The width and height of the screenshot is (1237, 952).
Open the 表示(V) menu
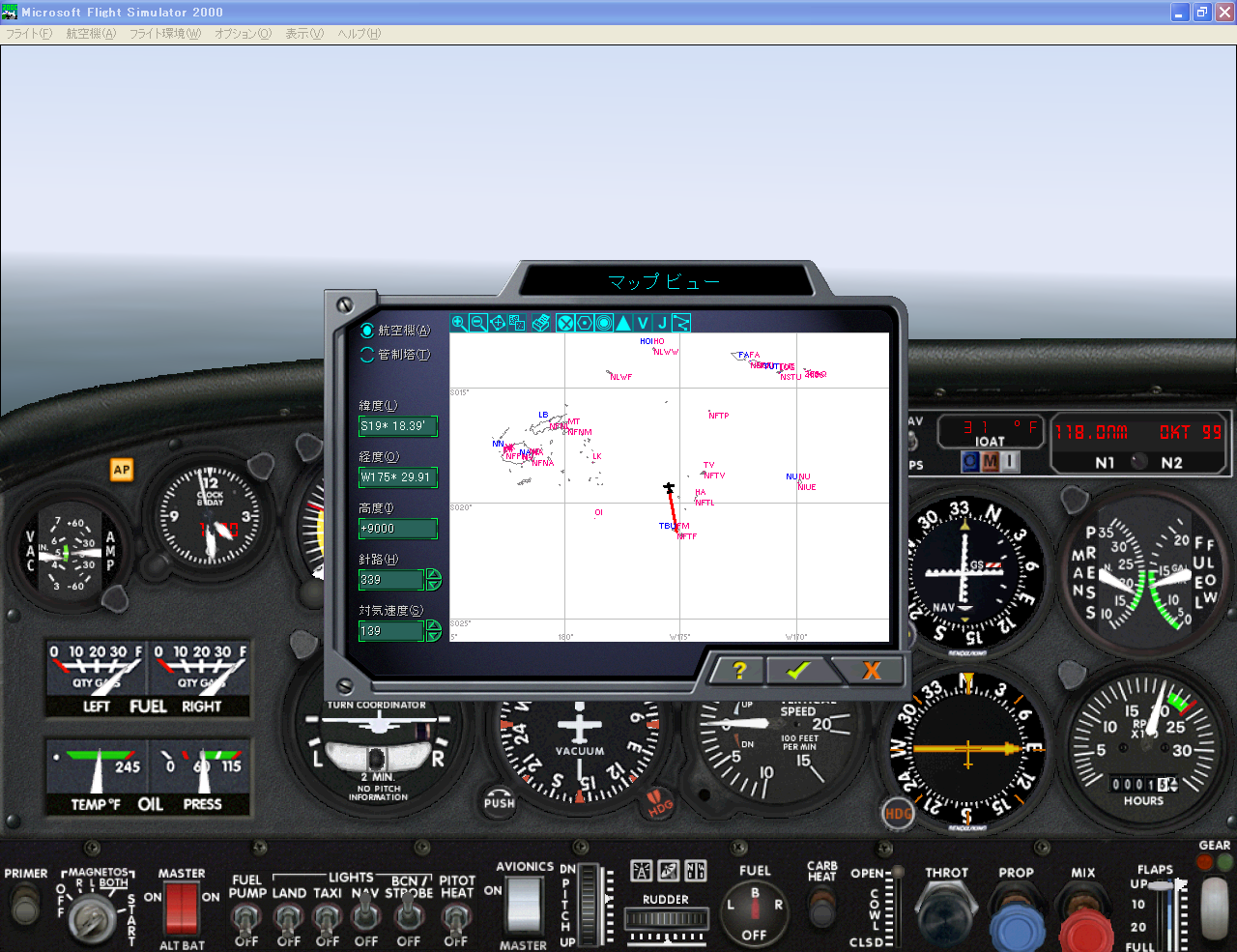coord(304,34)
